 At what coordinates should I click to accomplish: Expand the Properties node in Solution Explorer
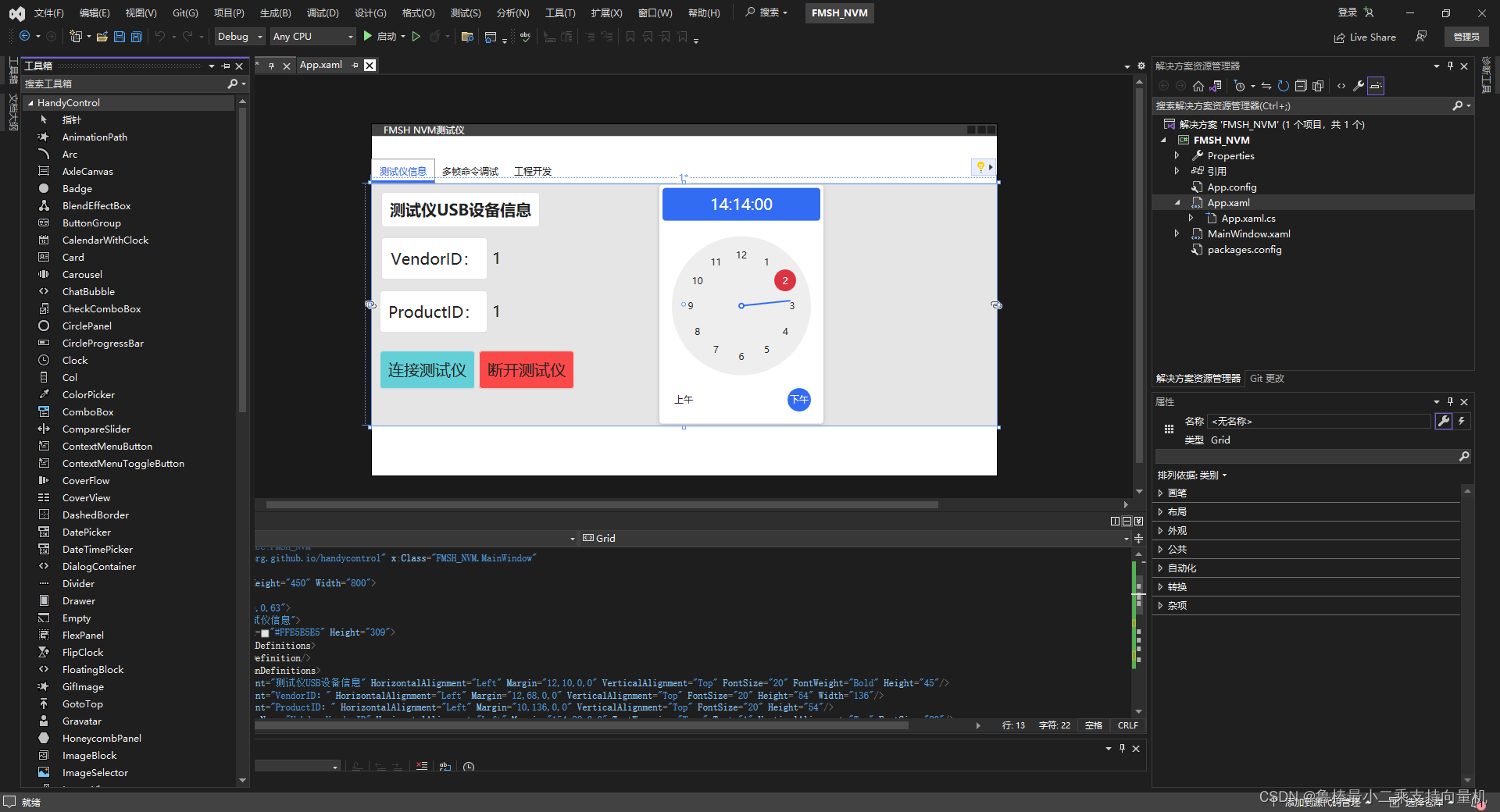pos(1177,155)
